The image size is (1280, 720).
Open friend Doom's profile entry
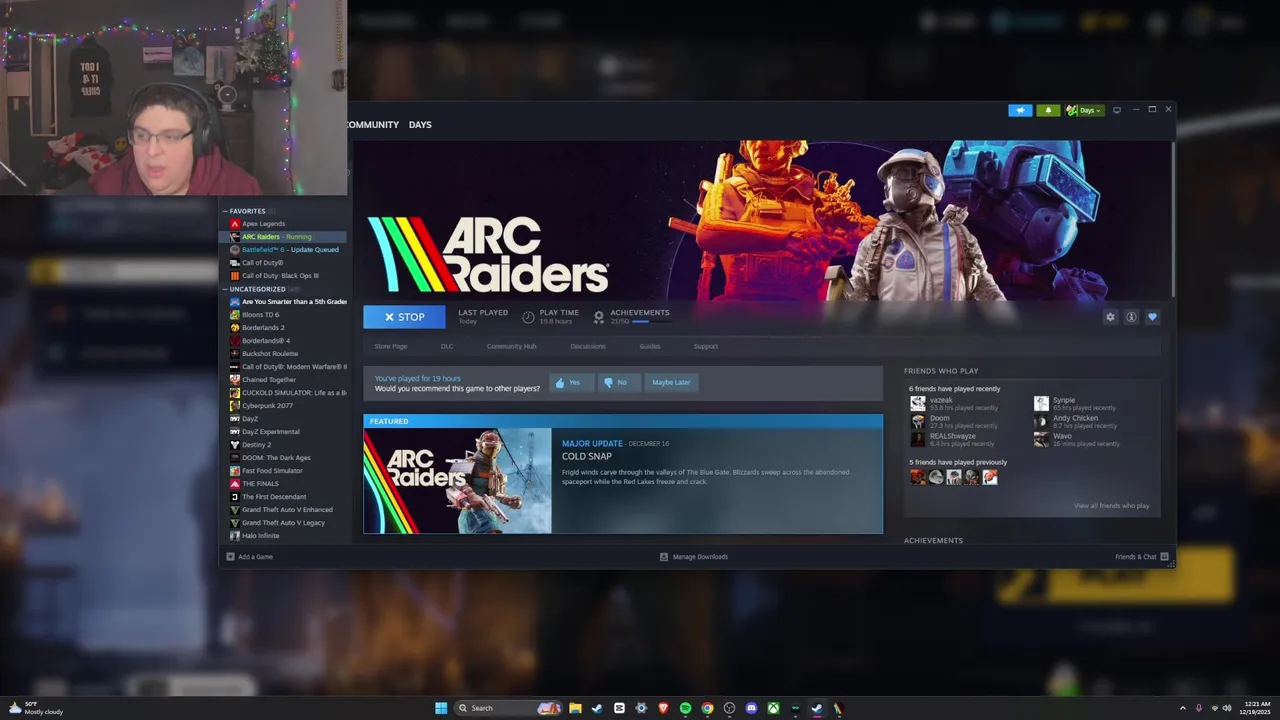pyautogui.click(x=954, y=422)
